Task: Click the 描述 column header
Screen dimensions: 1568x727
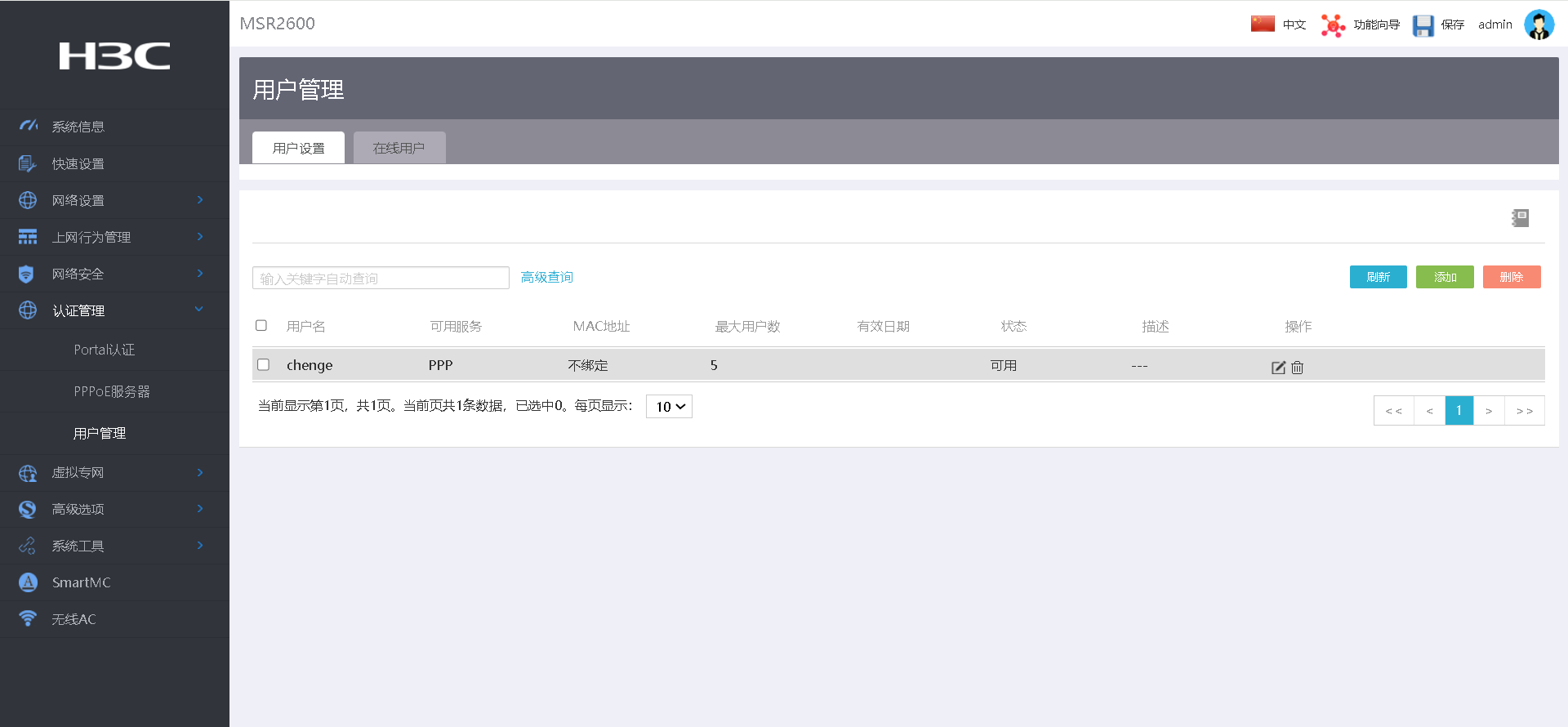Action: pyautogui.click(x=1156, y=326)
